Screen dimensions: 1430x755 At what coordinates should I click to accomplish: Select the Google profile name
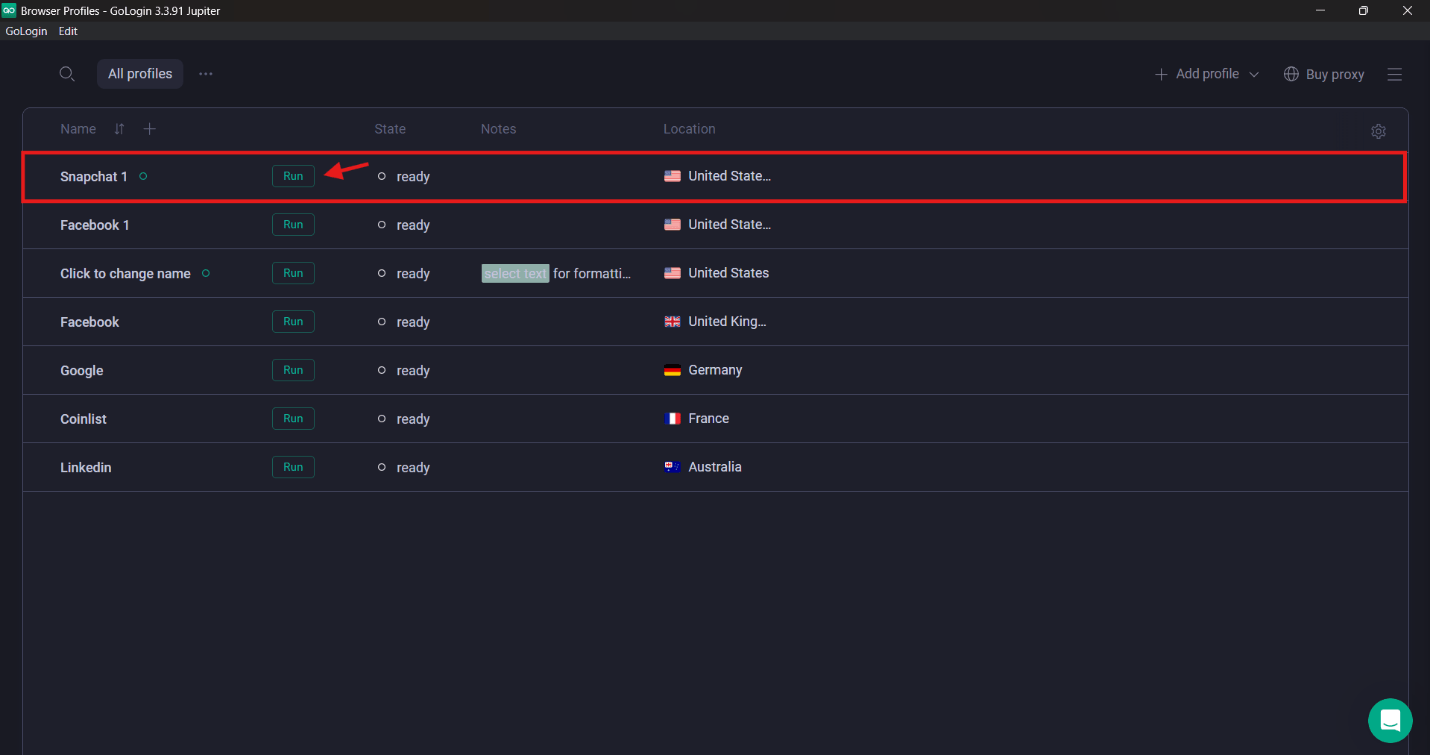(82, 370)
